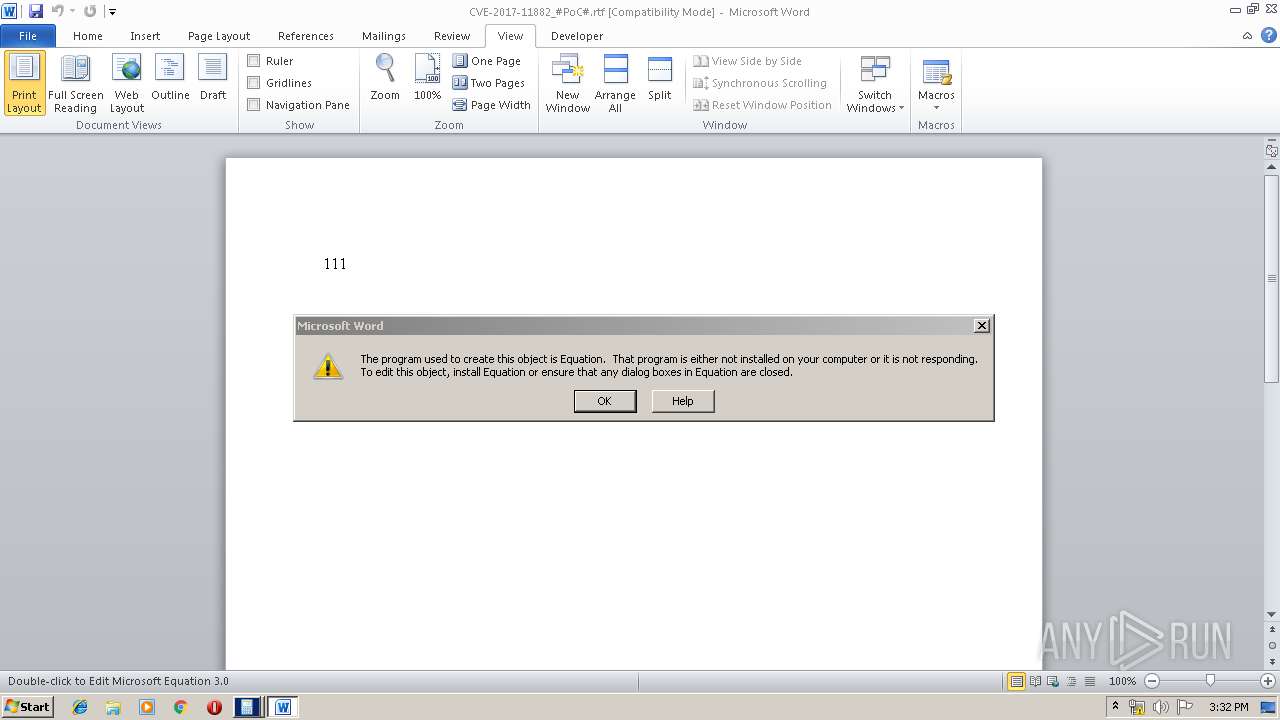Image resolution: width=1280 pixels, height=720 pixels.
Task: Expand the Macros dropdown arrow
Action: (x=936, y=108)
